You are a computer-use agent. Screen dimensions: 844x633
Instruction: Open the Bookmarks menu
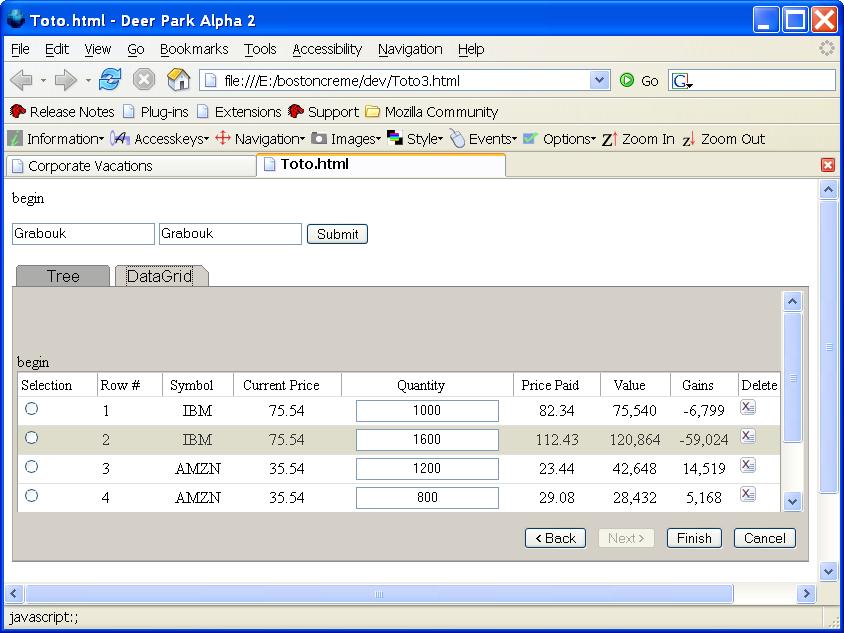coord(194,49)
